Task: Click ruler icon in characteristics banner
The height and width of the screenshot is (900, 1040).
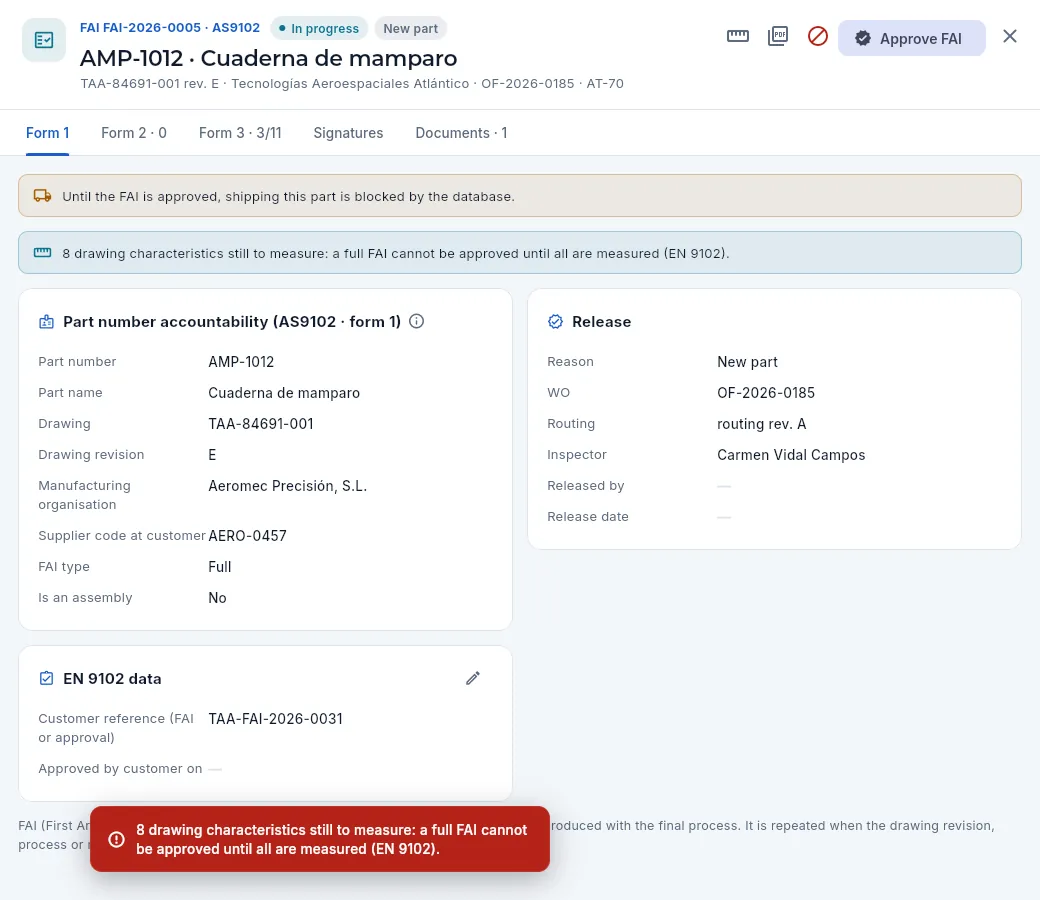Action: (42, 253)
